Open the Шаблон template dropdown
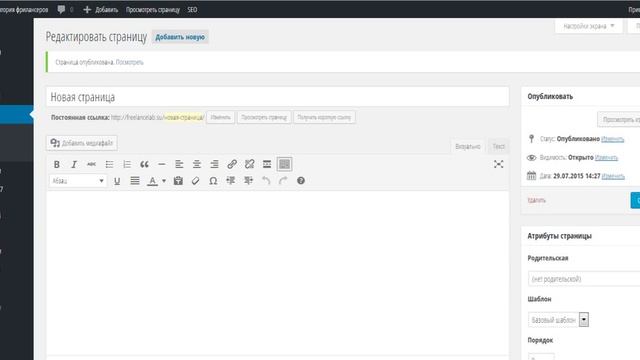The width and height of the screenshot is (640, 360). [558, 320]
